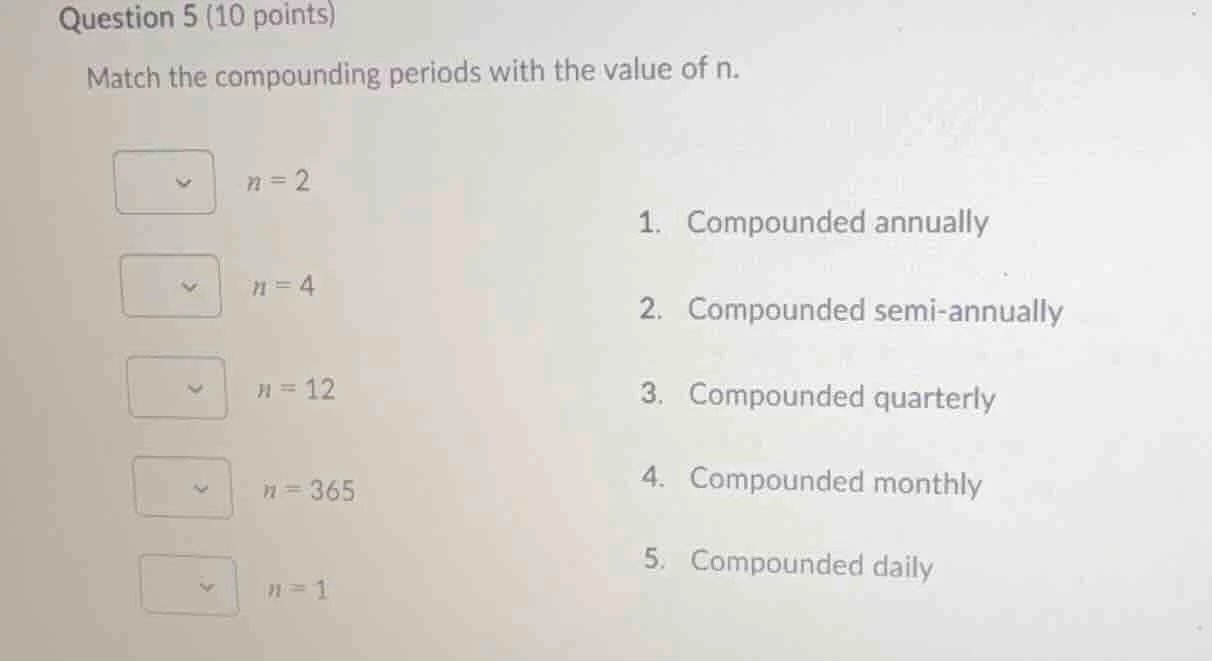Open the dropdown next to n = 12

tap(177, 388)
